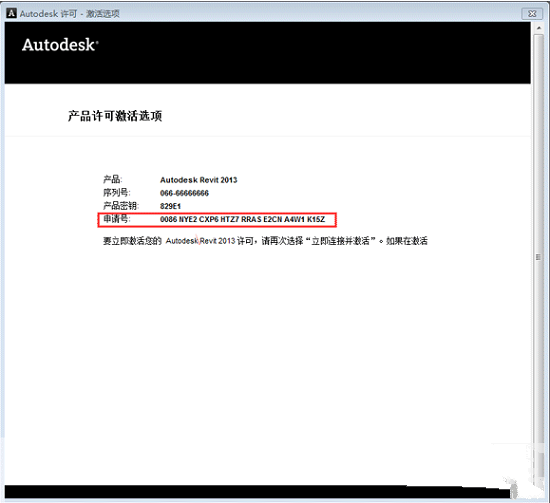Click the 产品 label above 序列号
550x503 pixels.
(112, 180)
